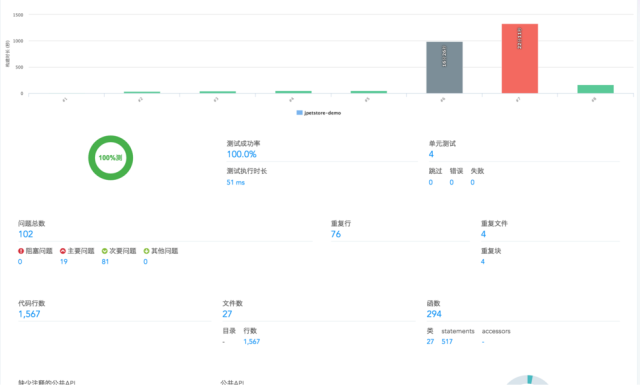640x386 pixels.
Task: Click the 16分26秒 label on gray bar
Action: (444, 56)
